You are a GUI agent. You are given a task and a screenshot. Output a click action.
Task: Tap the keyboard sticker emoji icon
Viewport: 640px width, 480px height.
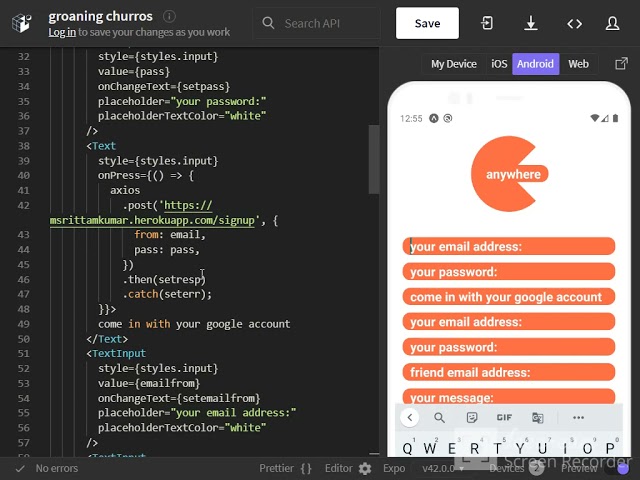472,417
